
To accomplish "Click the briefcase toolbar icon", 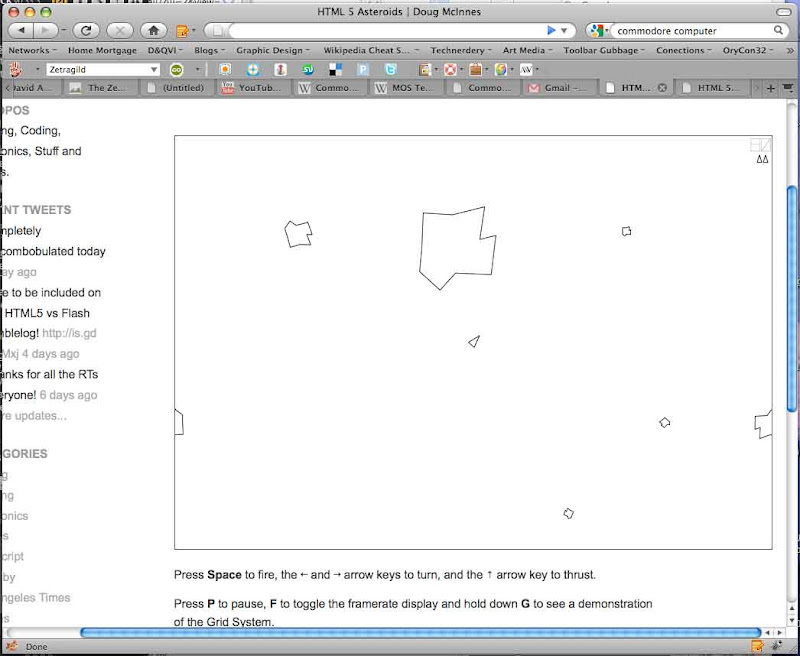I will pos(476,69).
